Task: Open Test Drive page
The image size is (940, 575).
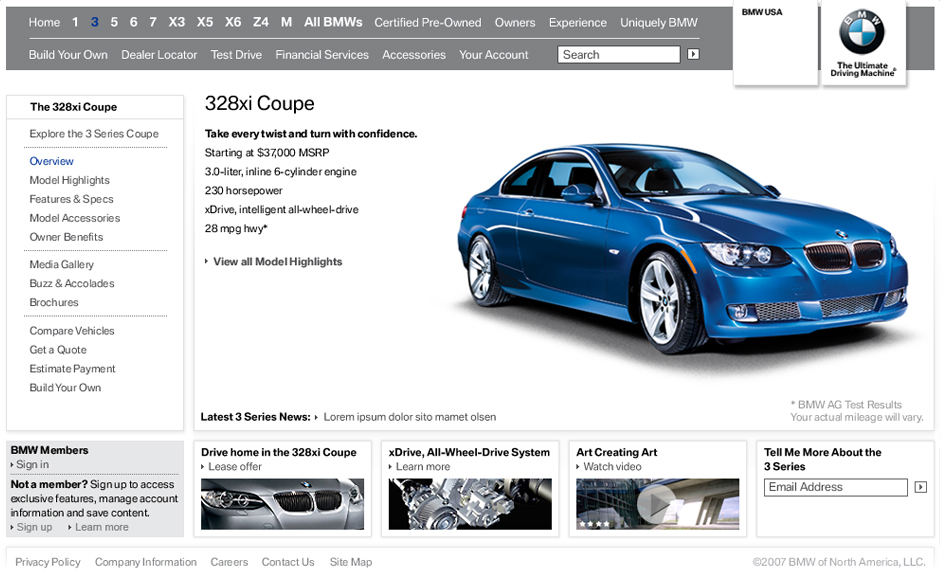Action: [236, 55]
